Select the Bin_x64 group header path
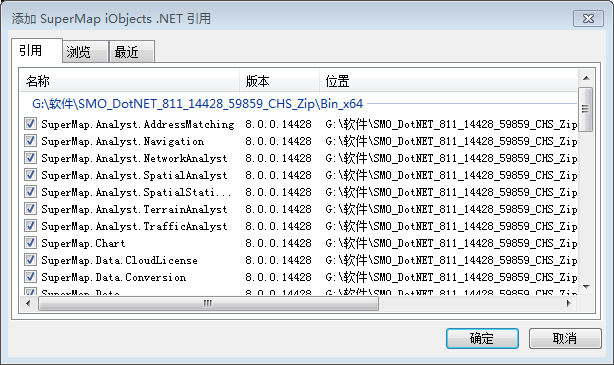 pos(197,104)
